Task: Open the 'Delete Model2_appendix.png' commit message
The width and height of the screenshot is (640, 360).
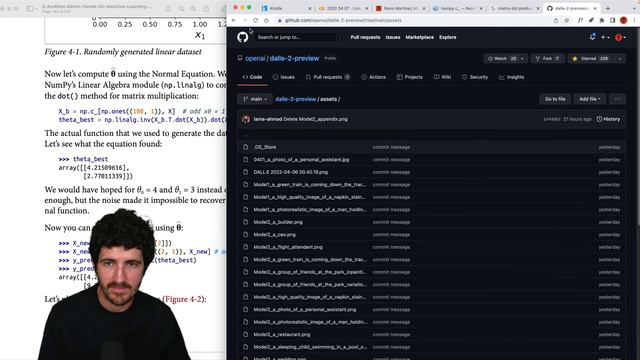Action: click(316, 119)
